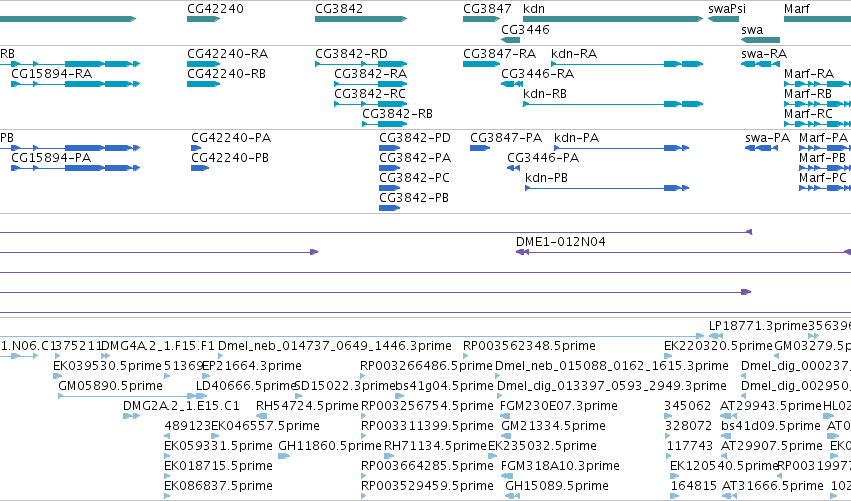Viewport: 851px width, 501px height.
Task: Select EST GH11860.5prime
Action: (330, 446)
